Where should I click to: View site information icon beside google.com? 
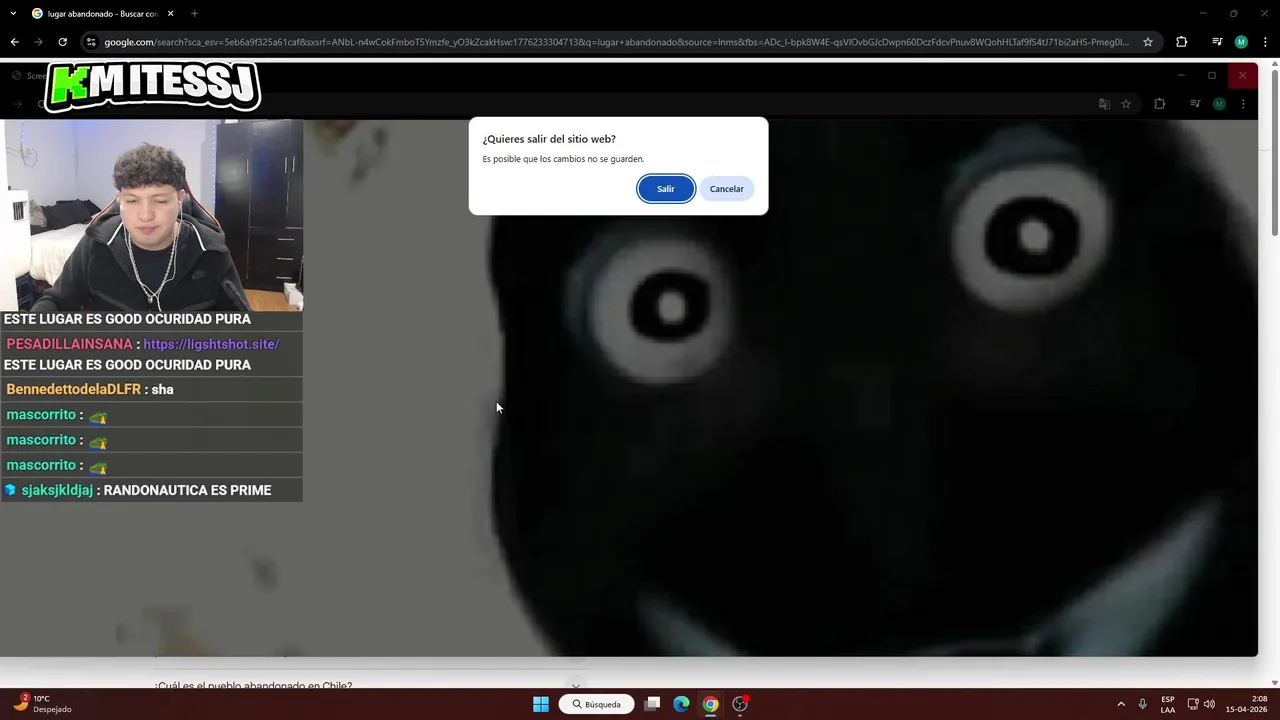[x=91, y=42]
